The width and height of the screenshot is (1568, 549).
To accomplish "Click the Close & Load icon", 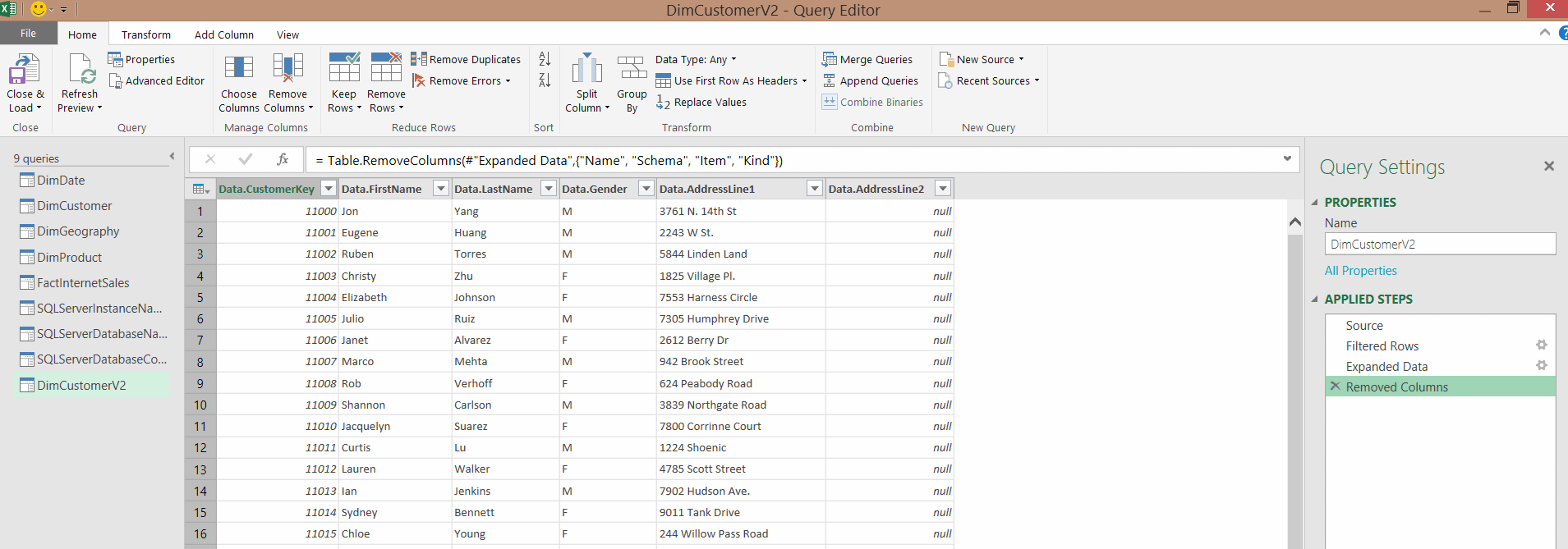I will click(25, 70).
